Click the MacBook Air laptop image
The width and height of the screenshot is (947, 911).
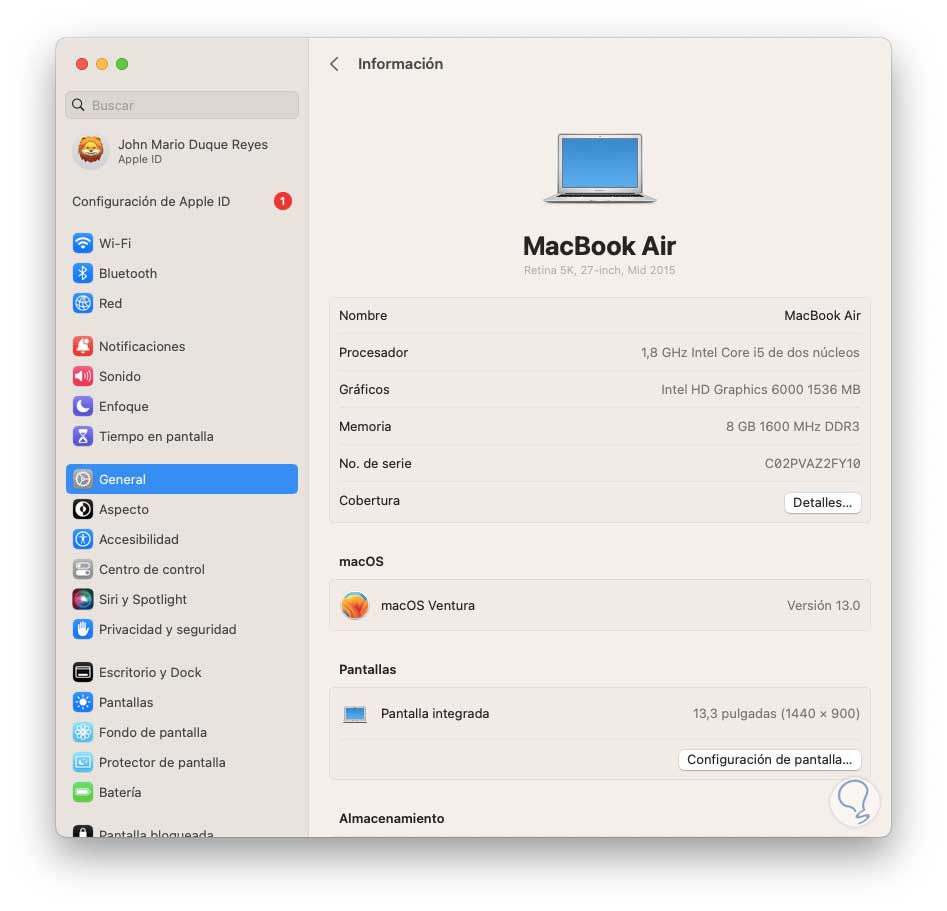tap(599, 169)
